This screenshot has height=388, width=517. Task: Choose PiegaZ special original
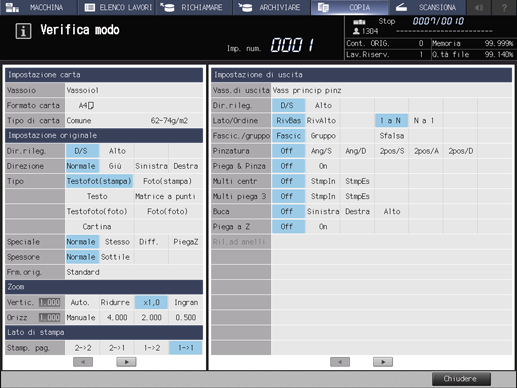186,242
